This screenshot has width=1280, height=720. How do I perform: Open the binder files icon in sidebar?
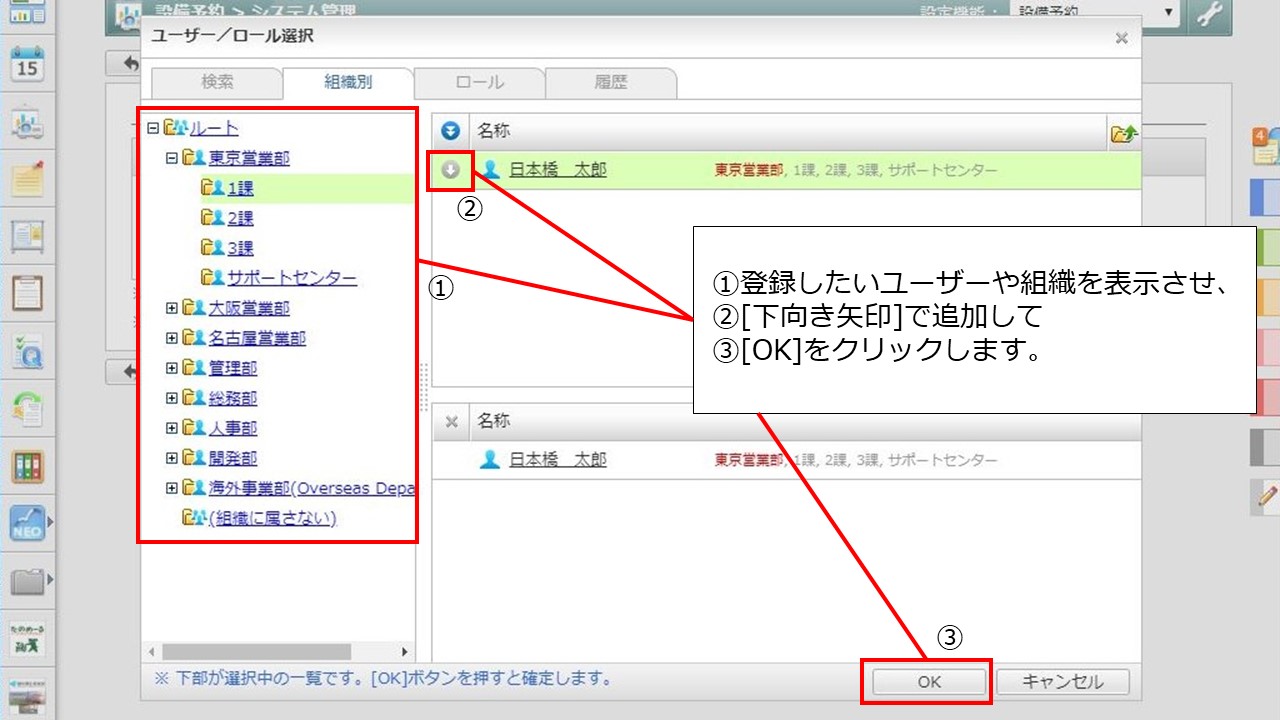pos(27,466)
